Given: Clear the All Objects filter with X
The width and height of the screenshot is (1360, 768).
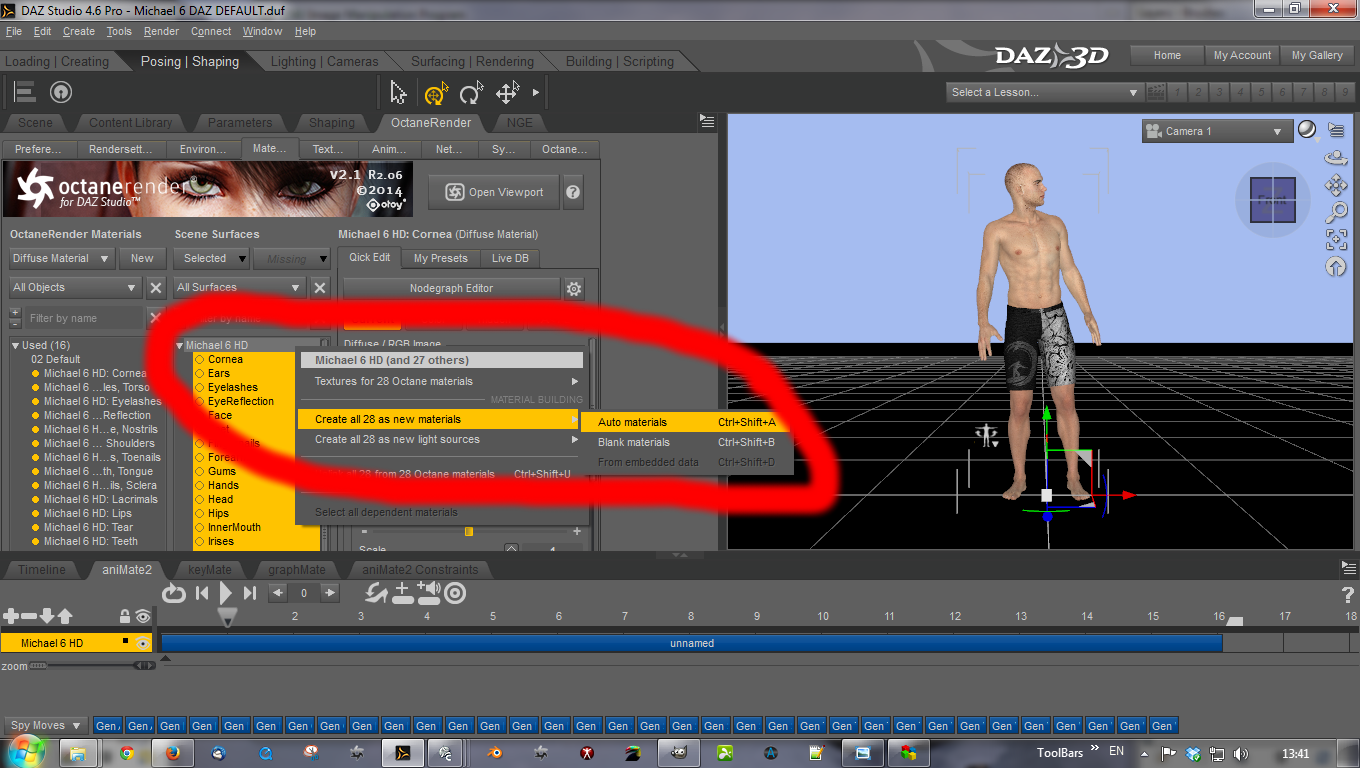Looking at the screenshot, I should coord(156,288).
